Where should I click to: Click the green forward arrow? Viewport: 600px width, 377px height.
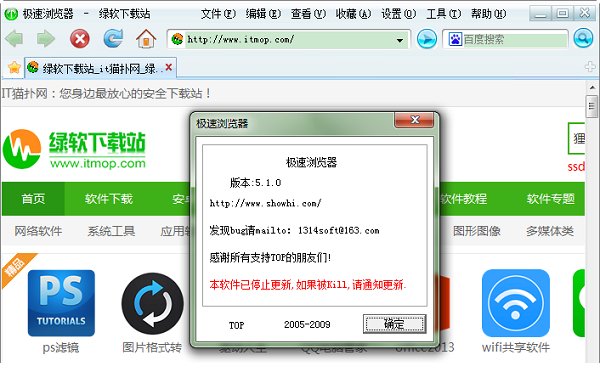click(x=46, y=39)
